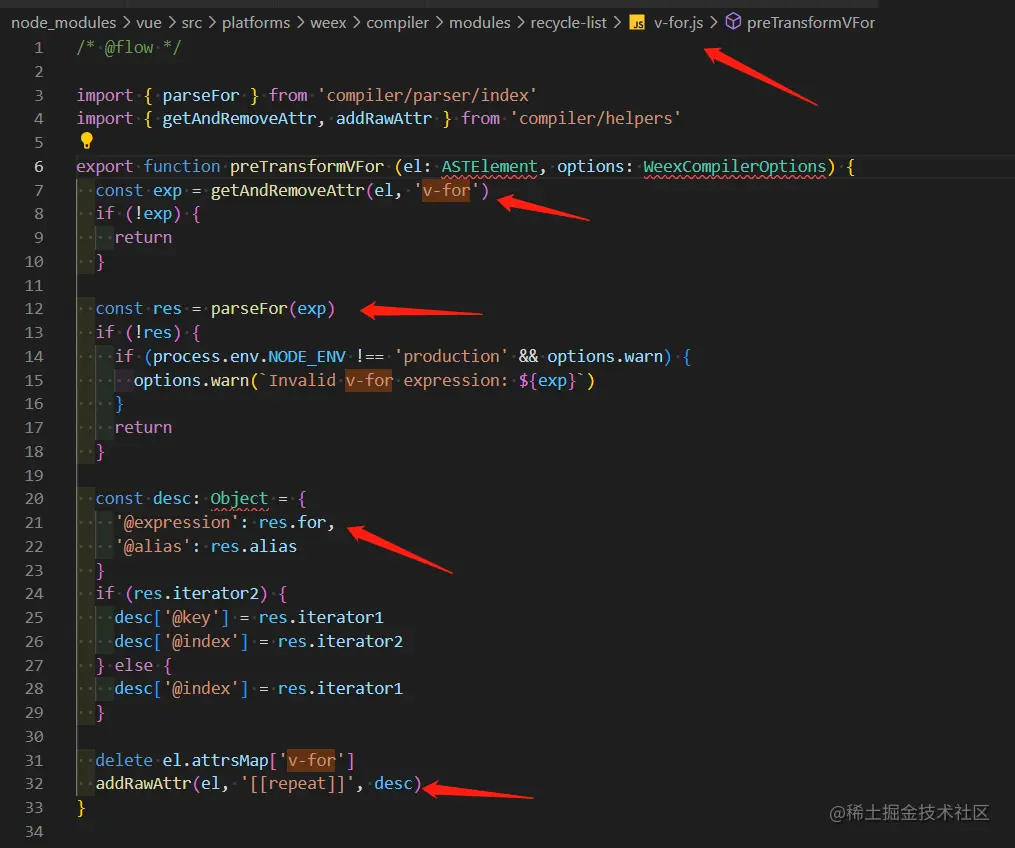Click the else keyword on line 27
Viewport: 1015px width, 848px height.
click(134, 665)
